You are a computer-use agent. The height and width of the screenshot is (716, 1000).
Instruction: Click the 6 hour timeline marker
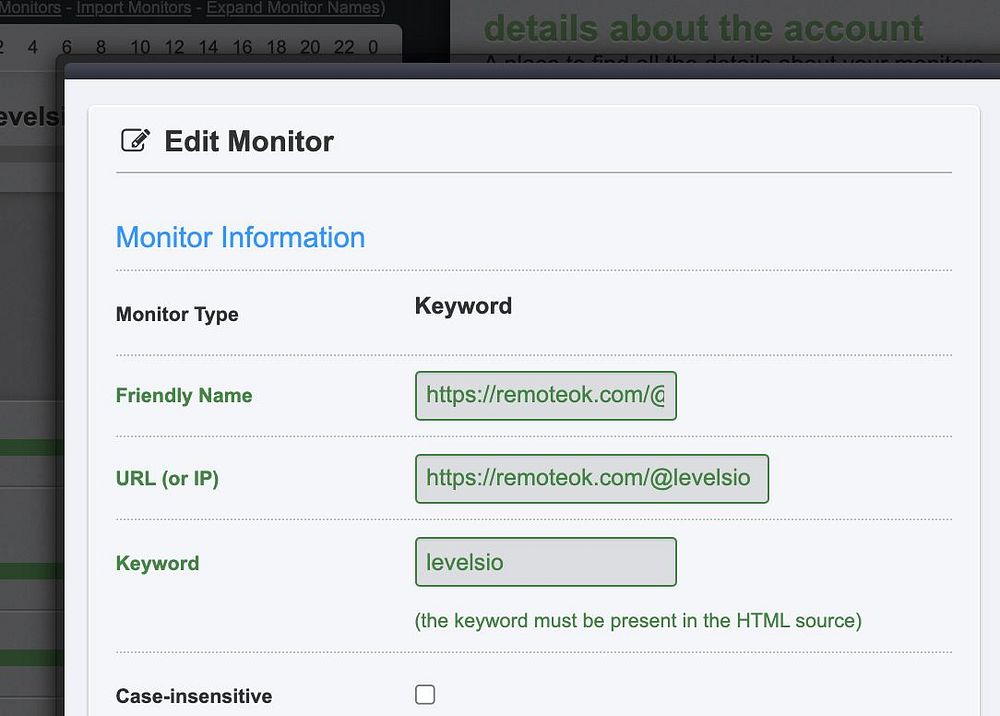point(66,47)
